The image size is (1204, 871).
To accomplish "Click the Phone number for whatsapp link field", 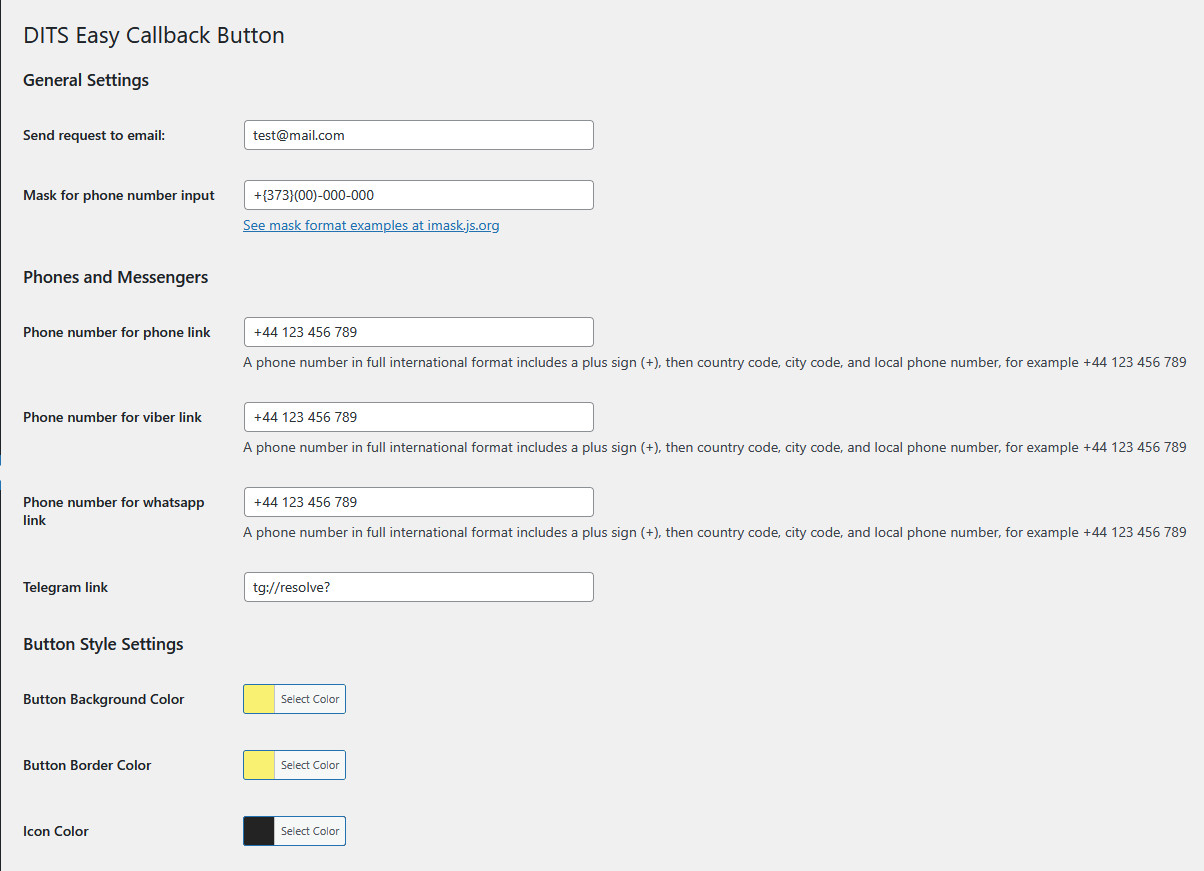I will click(418, 501).
